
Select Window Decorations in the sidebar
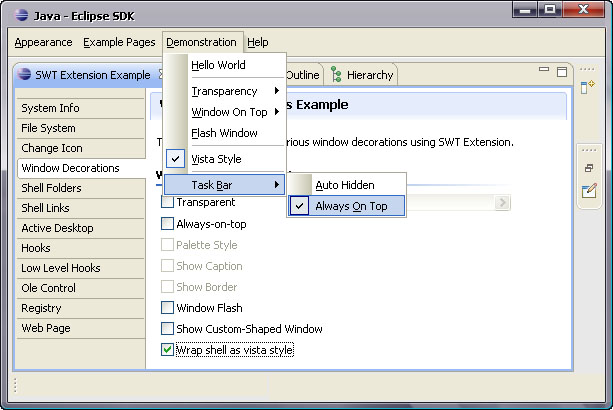coord(82,168)
